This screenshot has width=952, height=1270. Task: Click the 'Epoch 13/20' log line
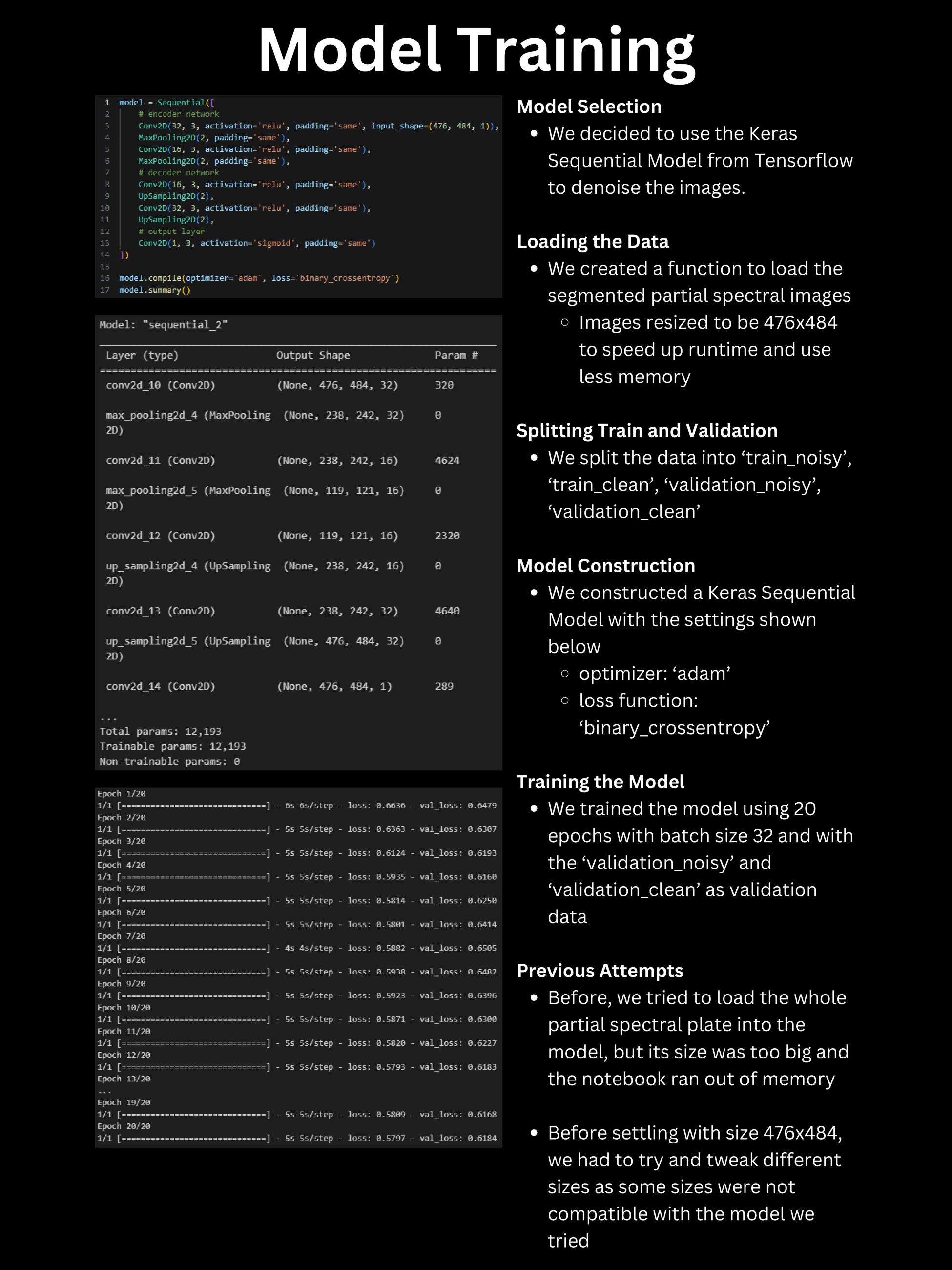coord(124,1079)
